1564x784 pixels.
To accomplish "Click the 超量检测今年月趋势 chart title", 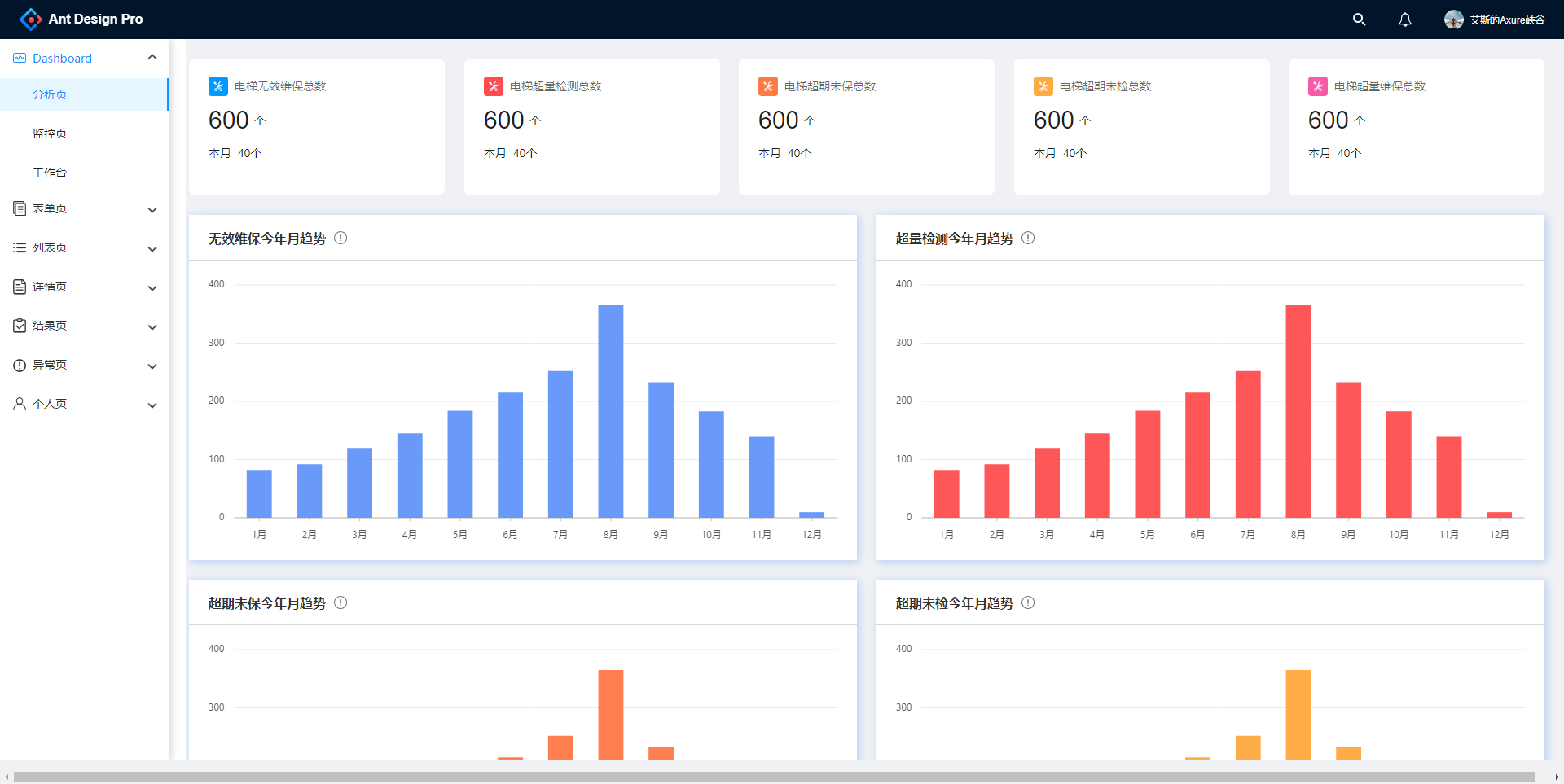I will [955, 239].
